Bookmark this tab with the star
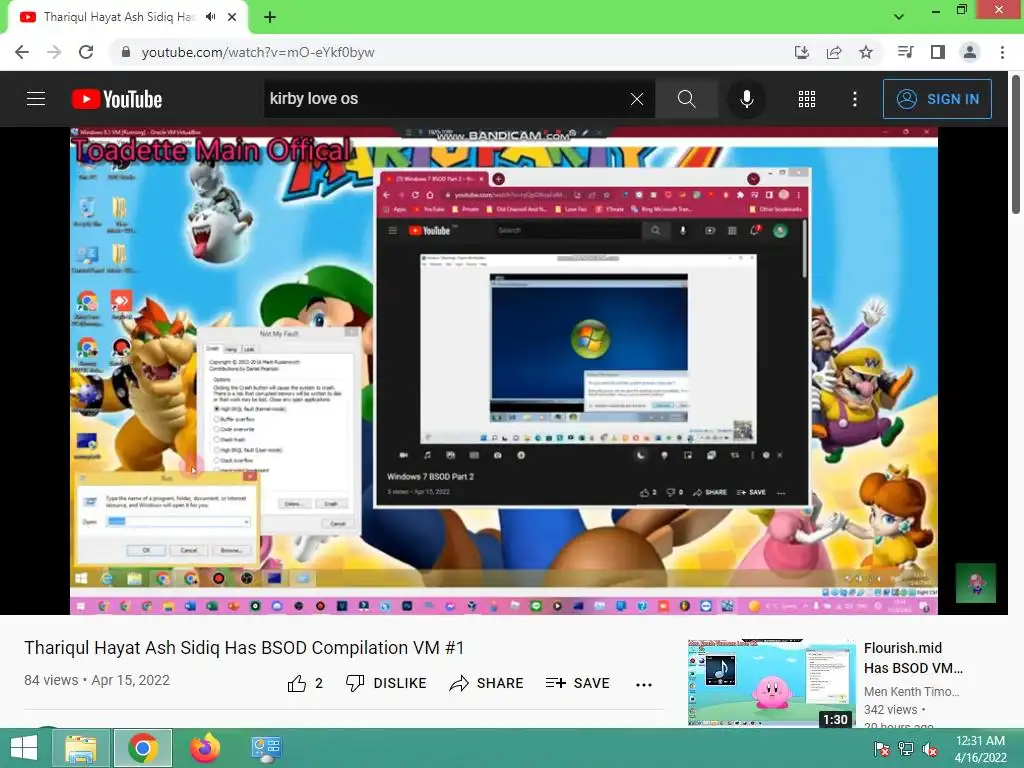 866,52
